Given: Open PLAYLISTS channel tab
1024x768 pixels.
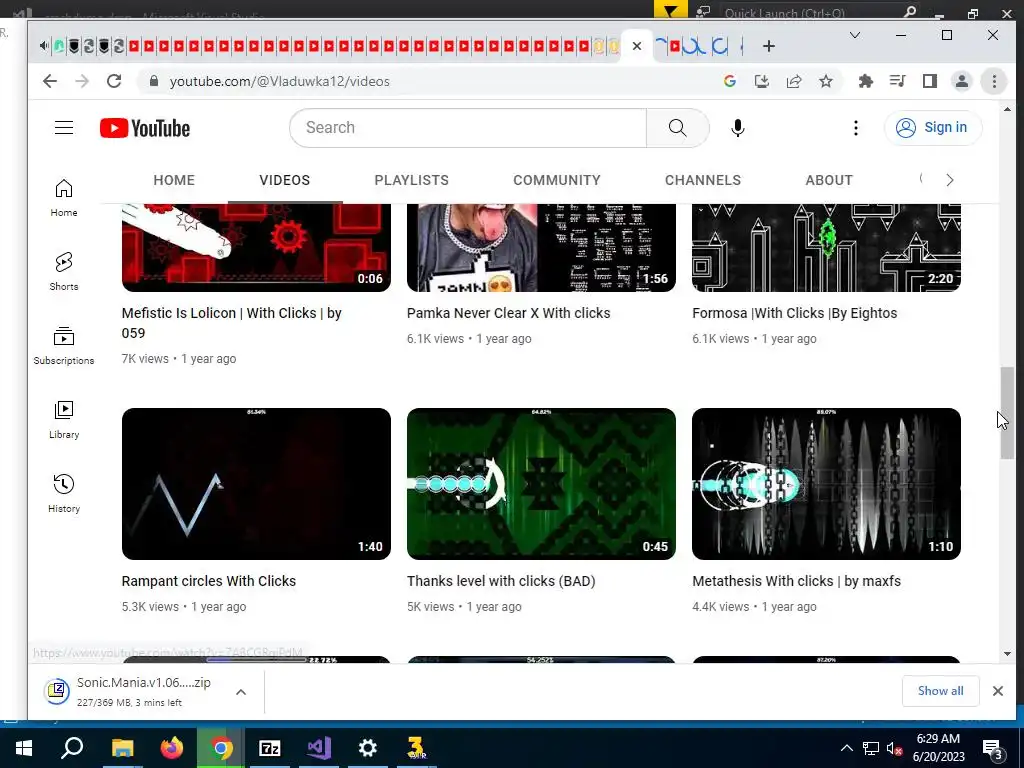Looking at the screenshot, I should point(411,180).
